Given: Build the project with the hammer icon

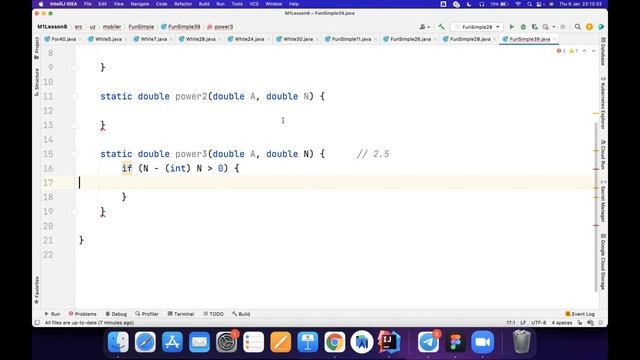Looking at the screenshot, I should [x=441, y=27].
